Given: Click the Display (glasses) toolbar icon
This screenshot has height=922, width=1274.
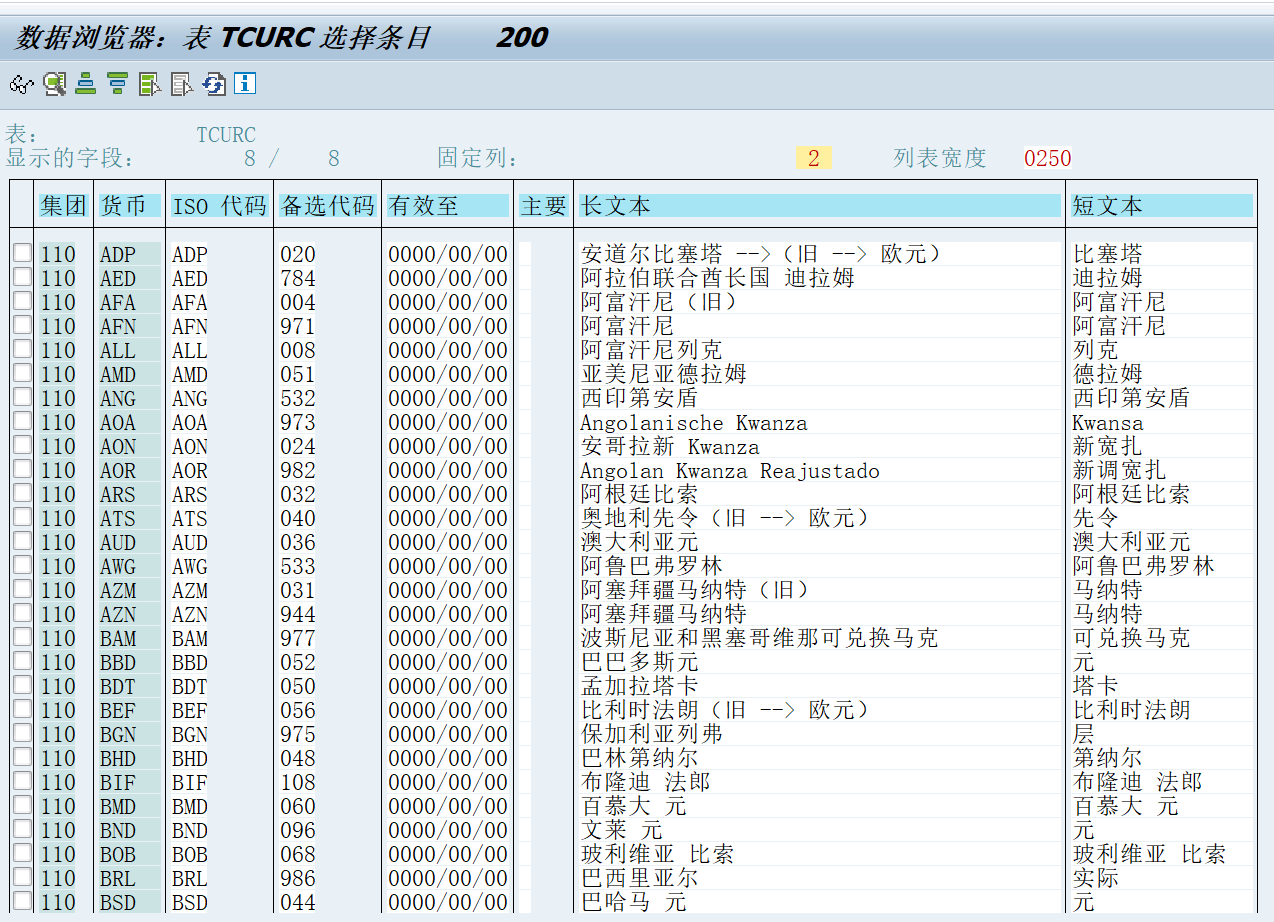Looking at the screenshot, I should point(21,84).
